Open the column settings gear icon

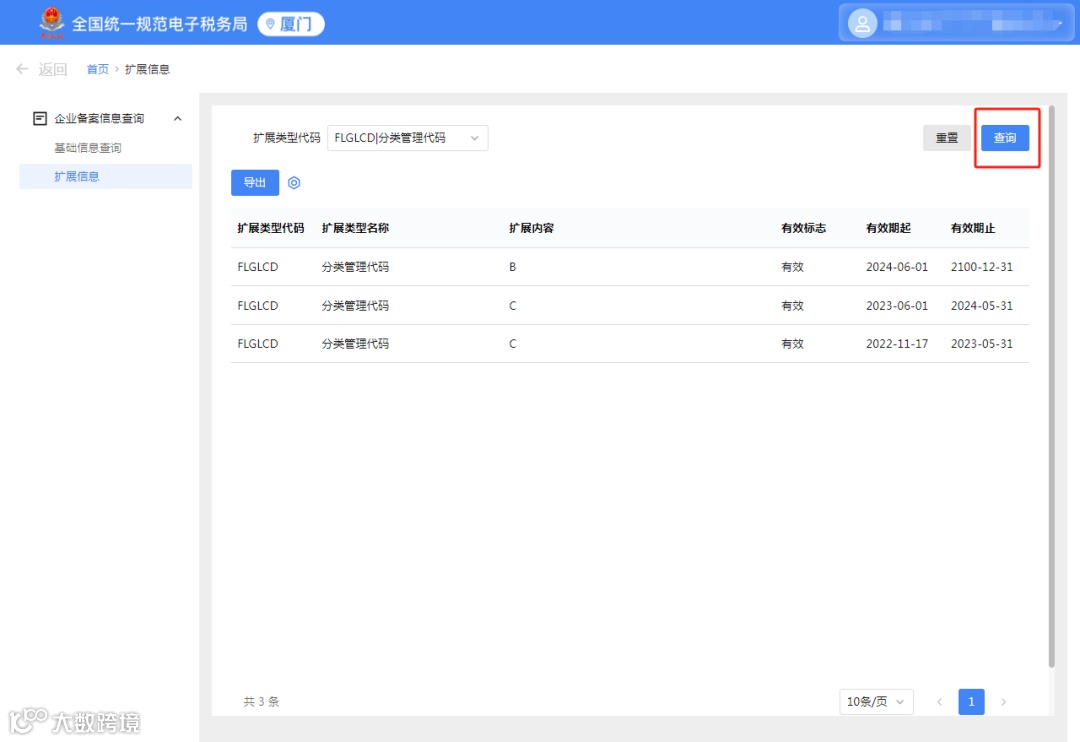click(x=294, y=183)
